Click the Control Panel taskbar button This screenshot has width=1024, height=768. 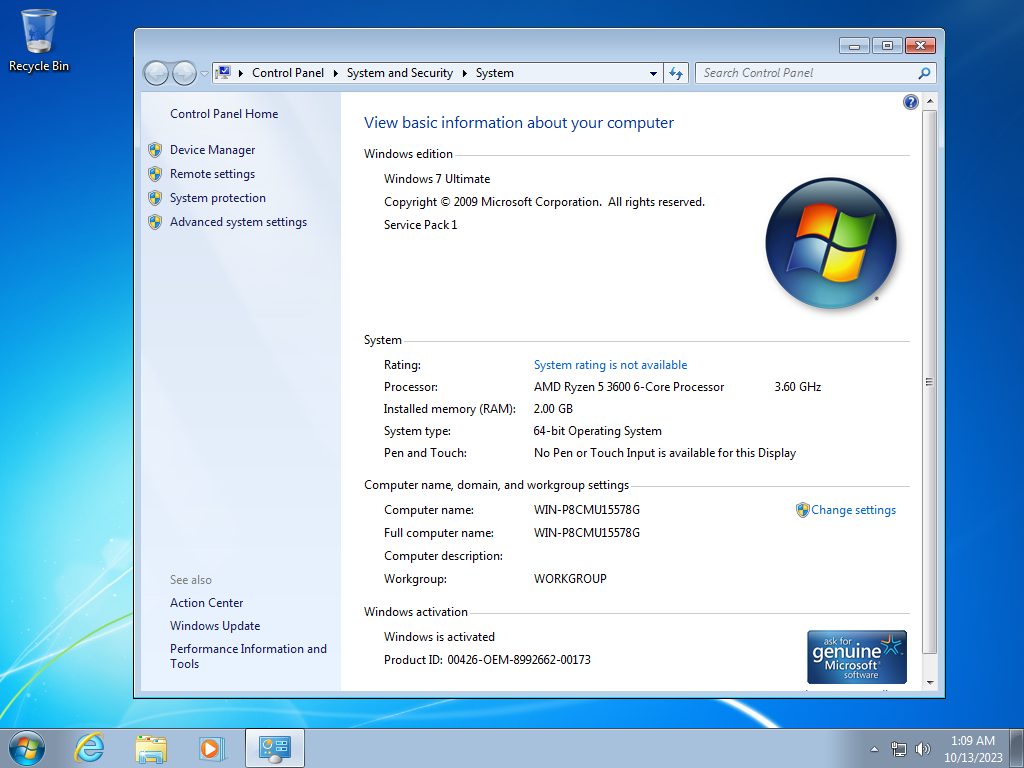click(x=275, y=748)
